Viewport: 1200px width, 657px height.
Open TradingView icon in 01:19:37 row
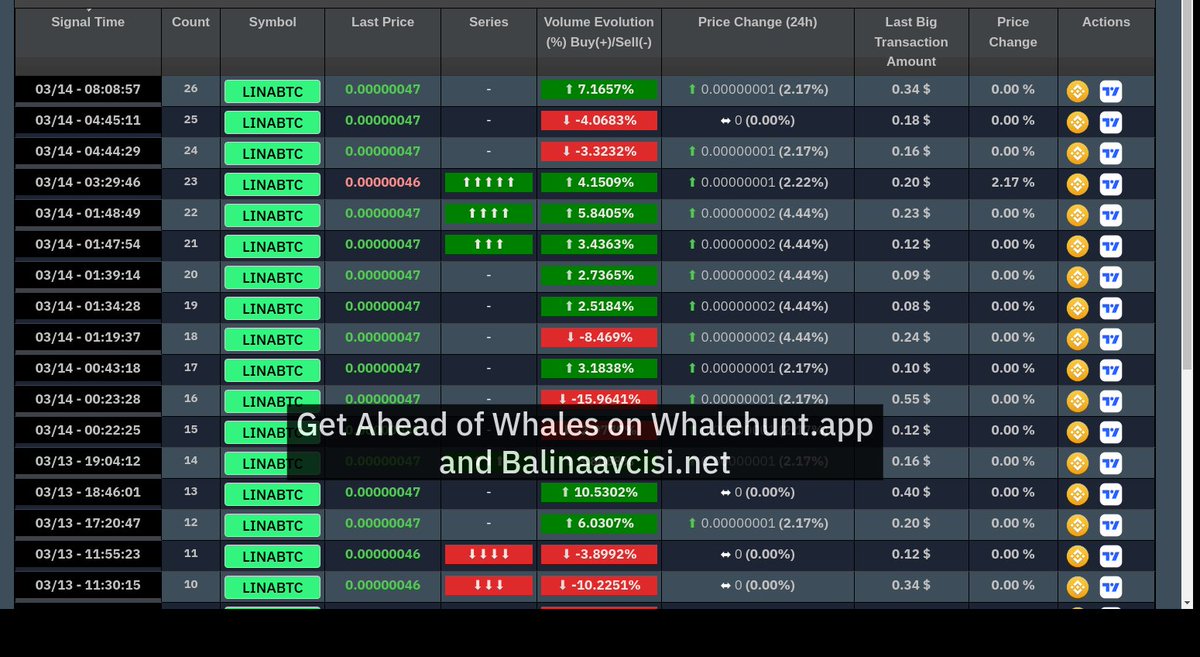point(1110,339)
